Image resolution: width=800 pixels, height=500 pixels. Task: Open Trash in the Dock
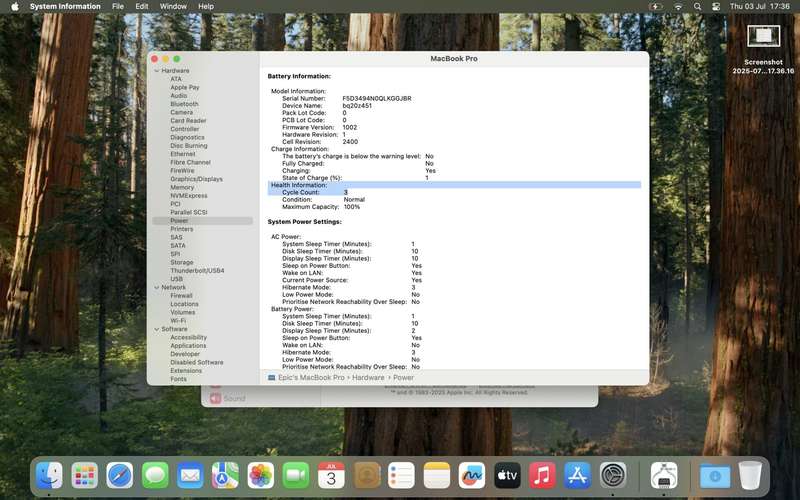(x=750, y=475)
